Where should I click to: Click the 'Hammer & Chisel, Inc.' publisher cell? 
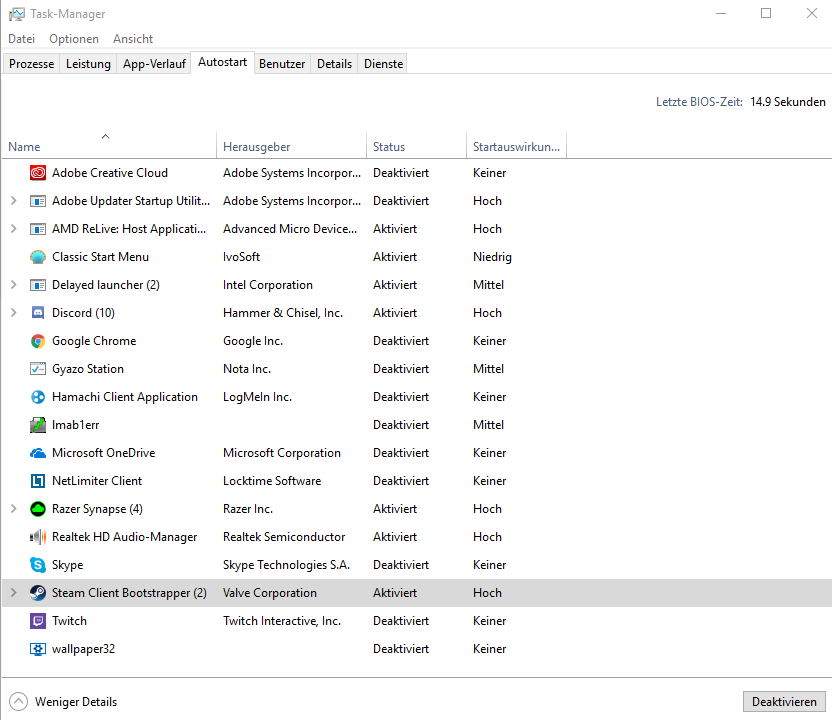pyautogui.click(x=283, y=313)
